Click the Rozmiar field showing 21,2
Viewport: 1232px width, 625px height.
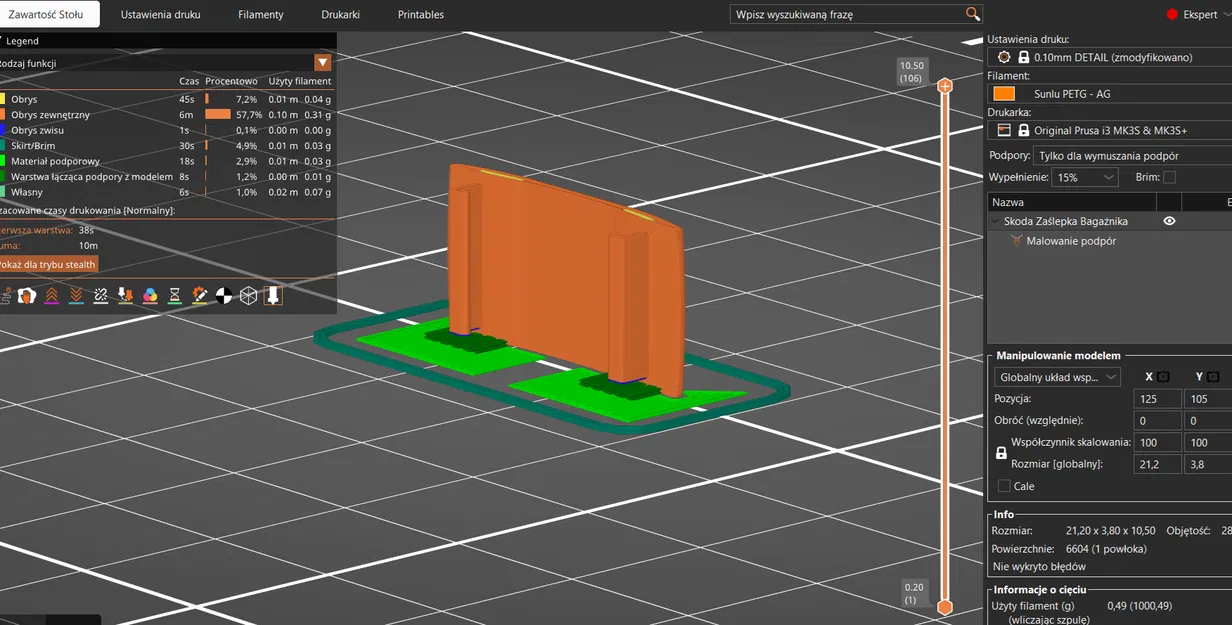pyautogui.click(x=1156, y=464)
